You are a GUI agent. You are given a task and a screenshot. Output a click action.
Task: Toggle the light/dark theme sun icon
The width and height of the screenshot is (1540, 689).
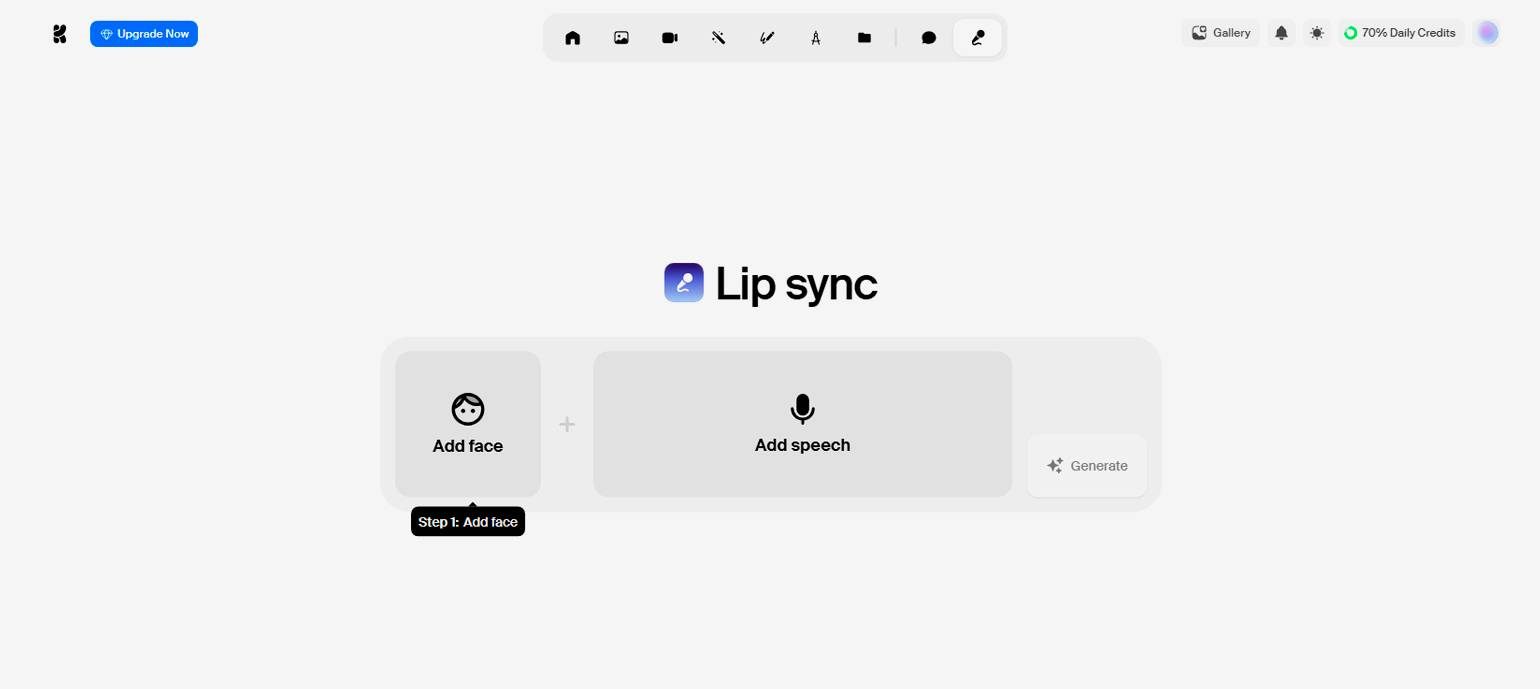(1317, 33)
